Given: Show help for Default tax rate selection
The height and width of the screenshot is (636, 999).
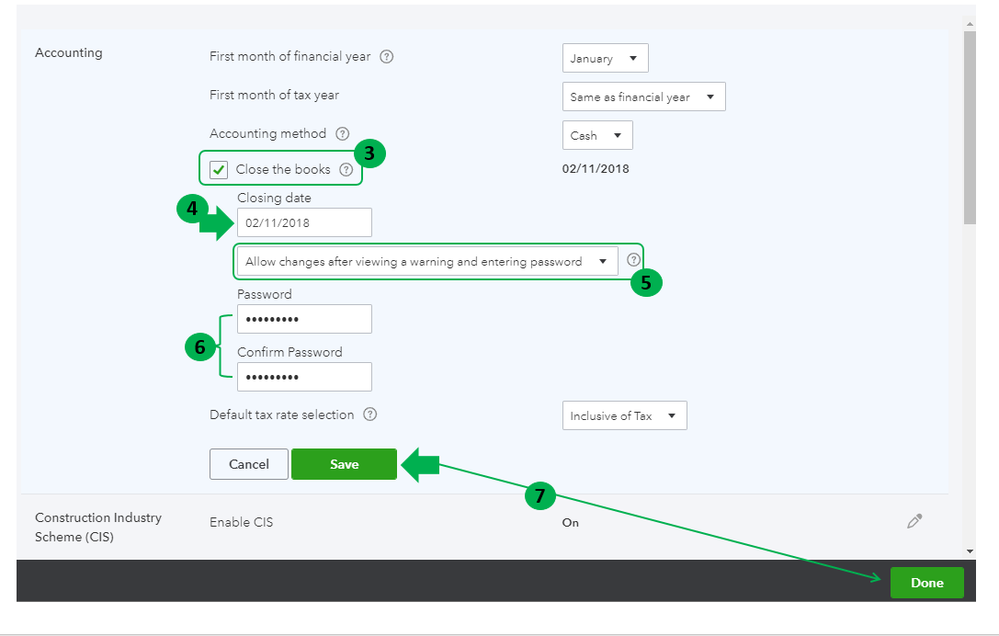Looking at the screenshot, I should 370,414.
